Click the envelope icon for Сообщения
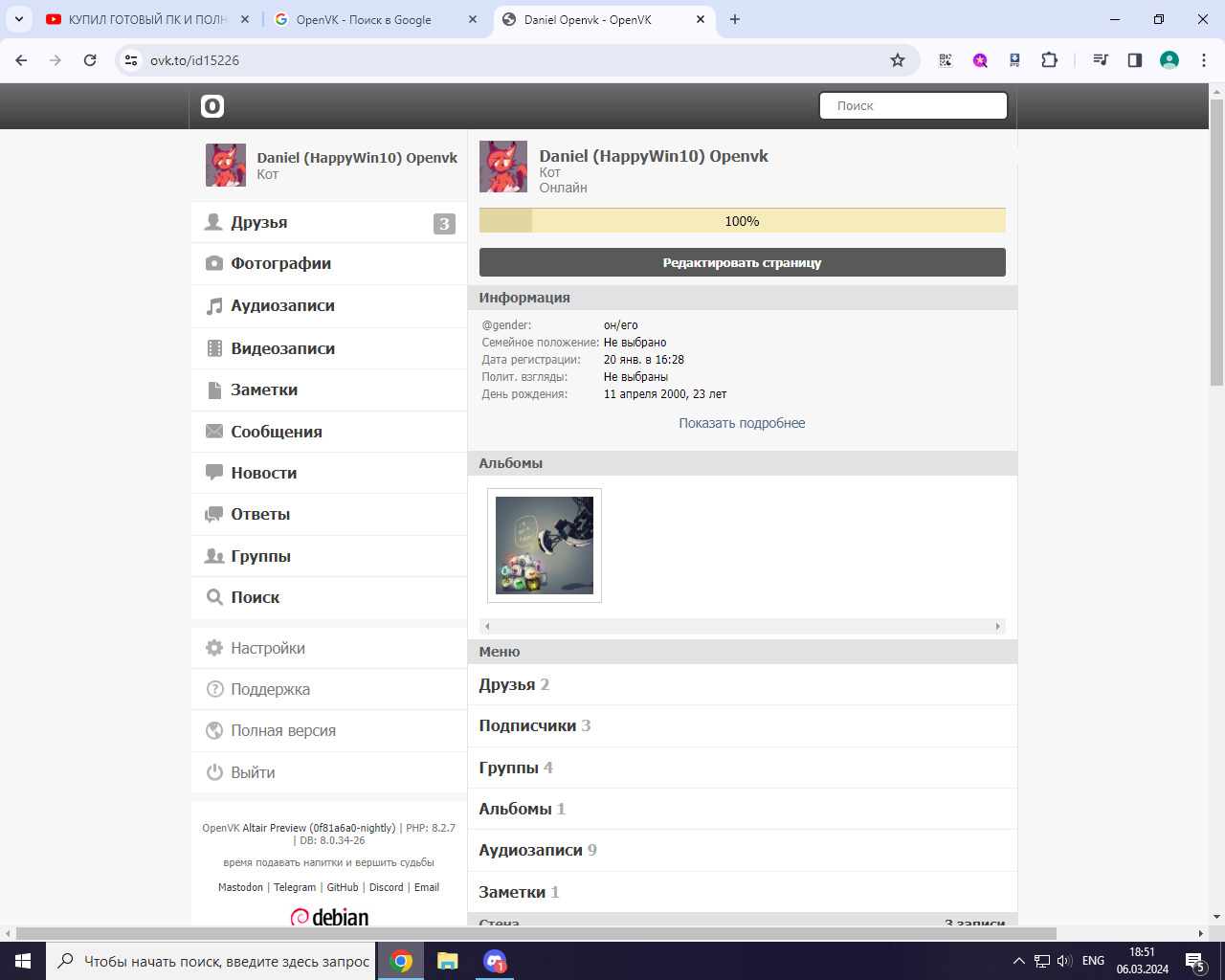 click(214, 432)
